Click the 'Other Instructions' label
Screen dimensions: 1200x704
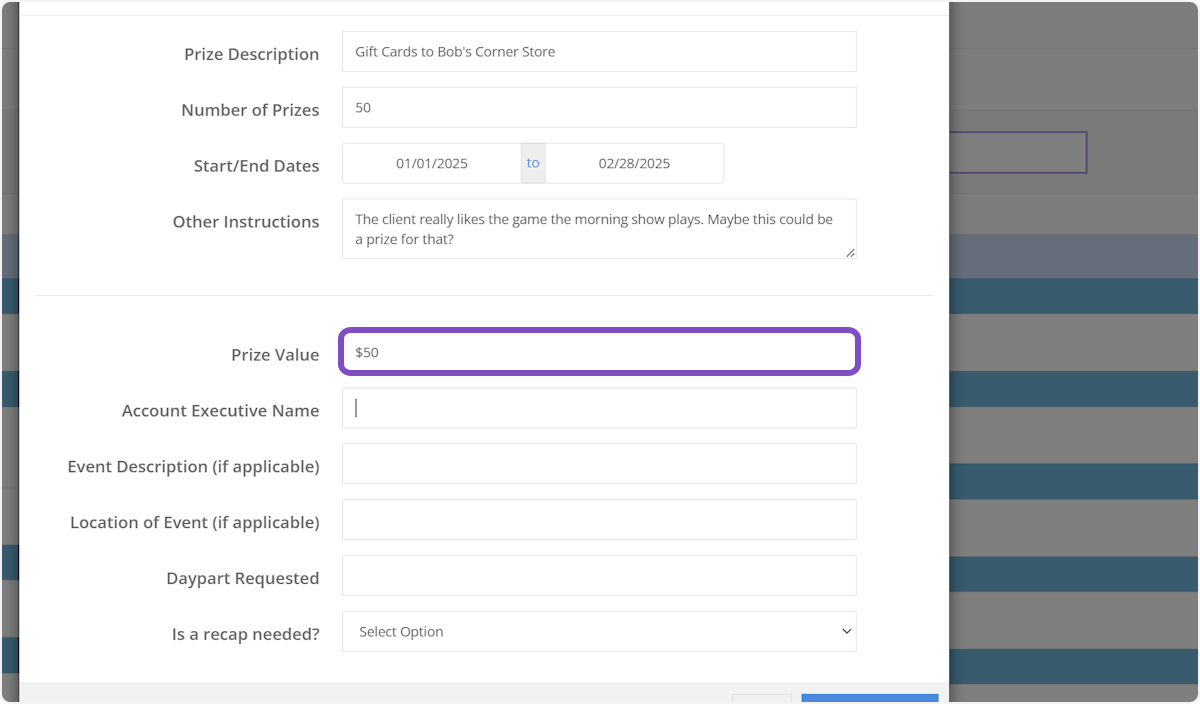[x=245, y=222]
